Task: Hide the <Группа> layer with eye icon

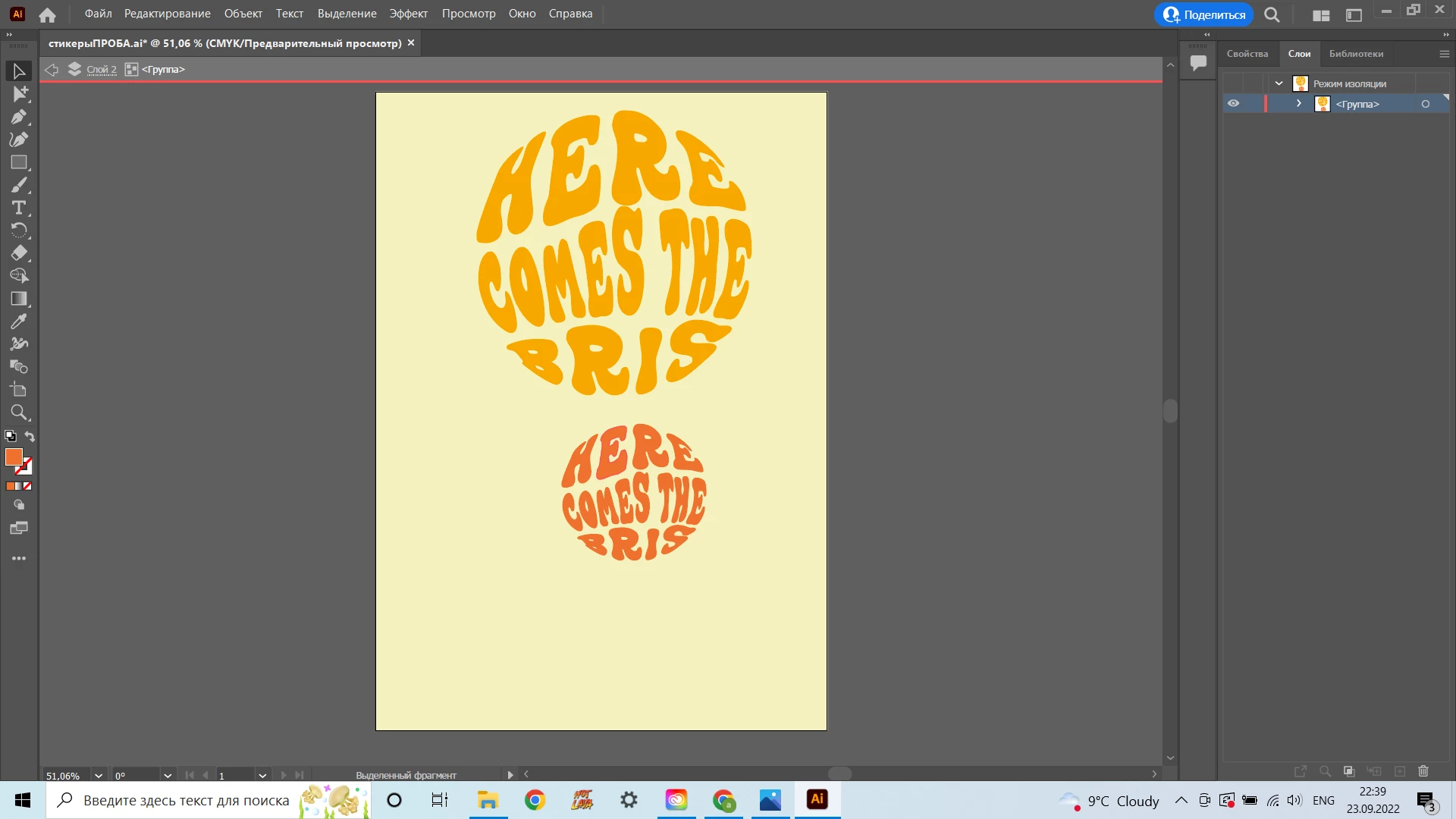Action: pyautogui.click(x=1234, y=104)
